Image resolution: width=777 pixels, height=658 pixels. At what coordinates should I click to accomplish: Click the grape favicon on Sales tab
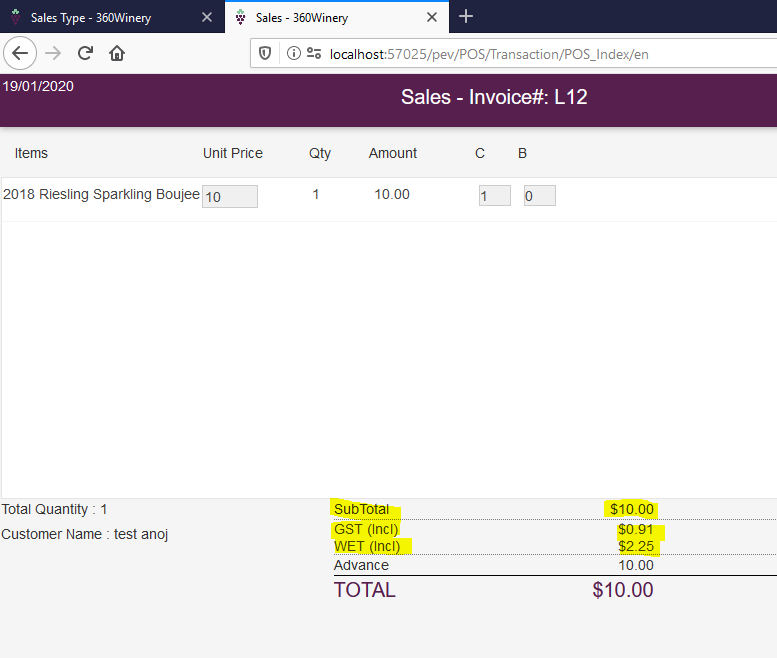click(240, 17)
